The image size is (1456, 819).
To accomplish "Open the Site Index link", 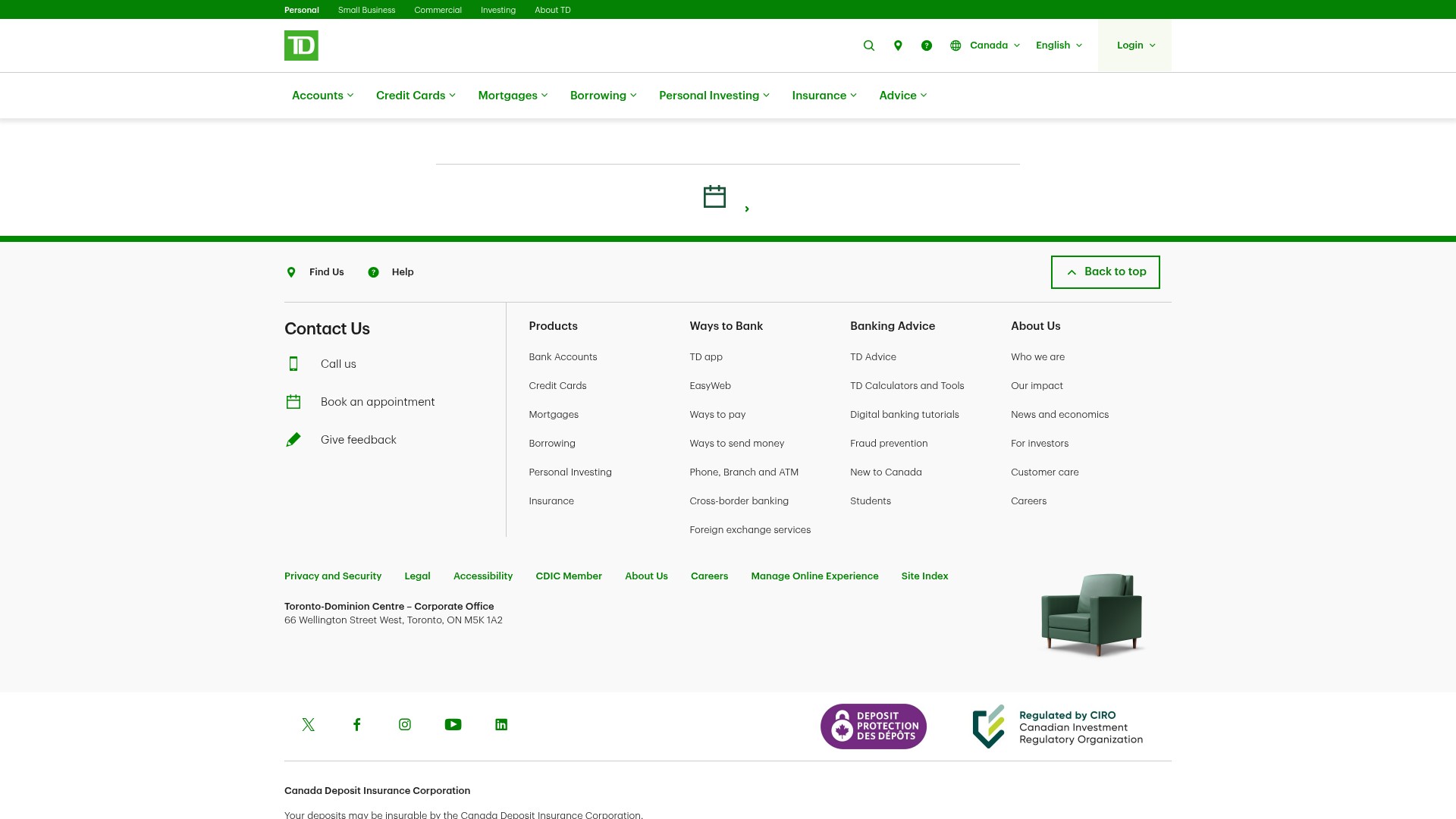I will tap(924, 576).
